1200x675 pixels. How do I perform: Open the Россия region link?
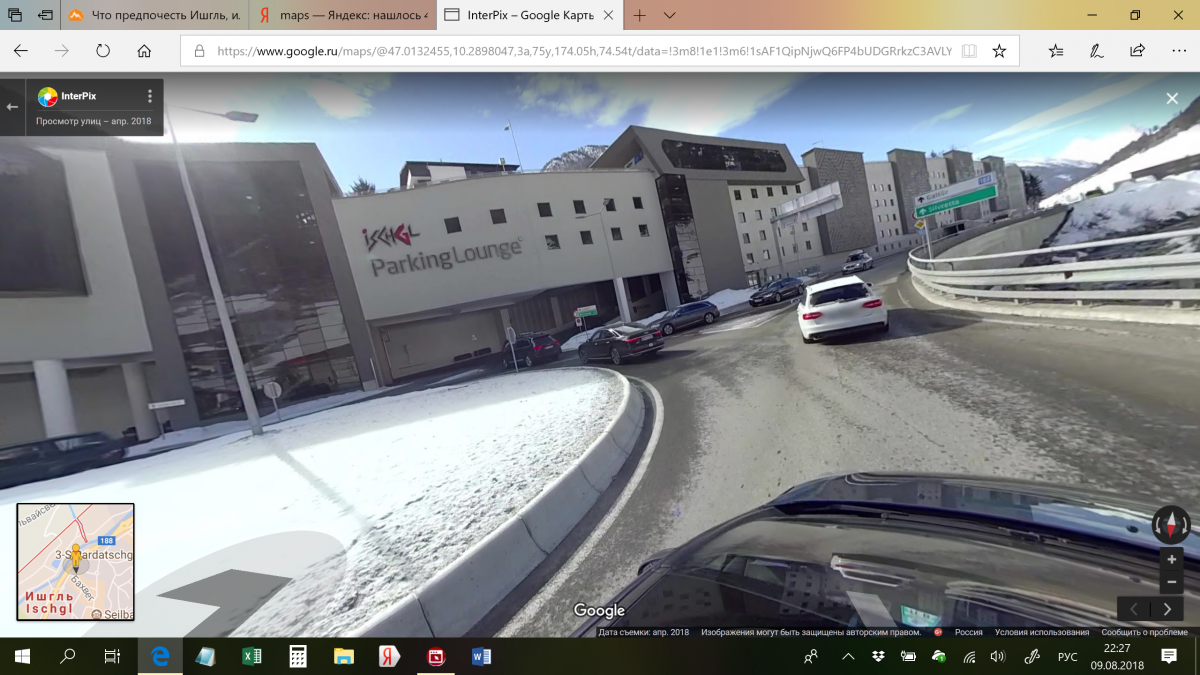[x=968, y=632]
